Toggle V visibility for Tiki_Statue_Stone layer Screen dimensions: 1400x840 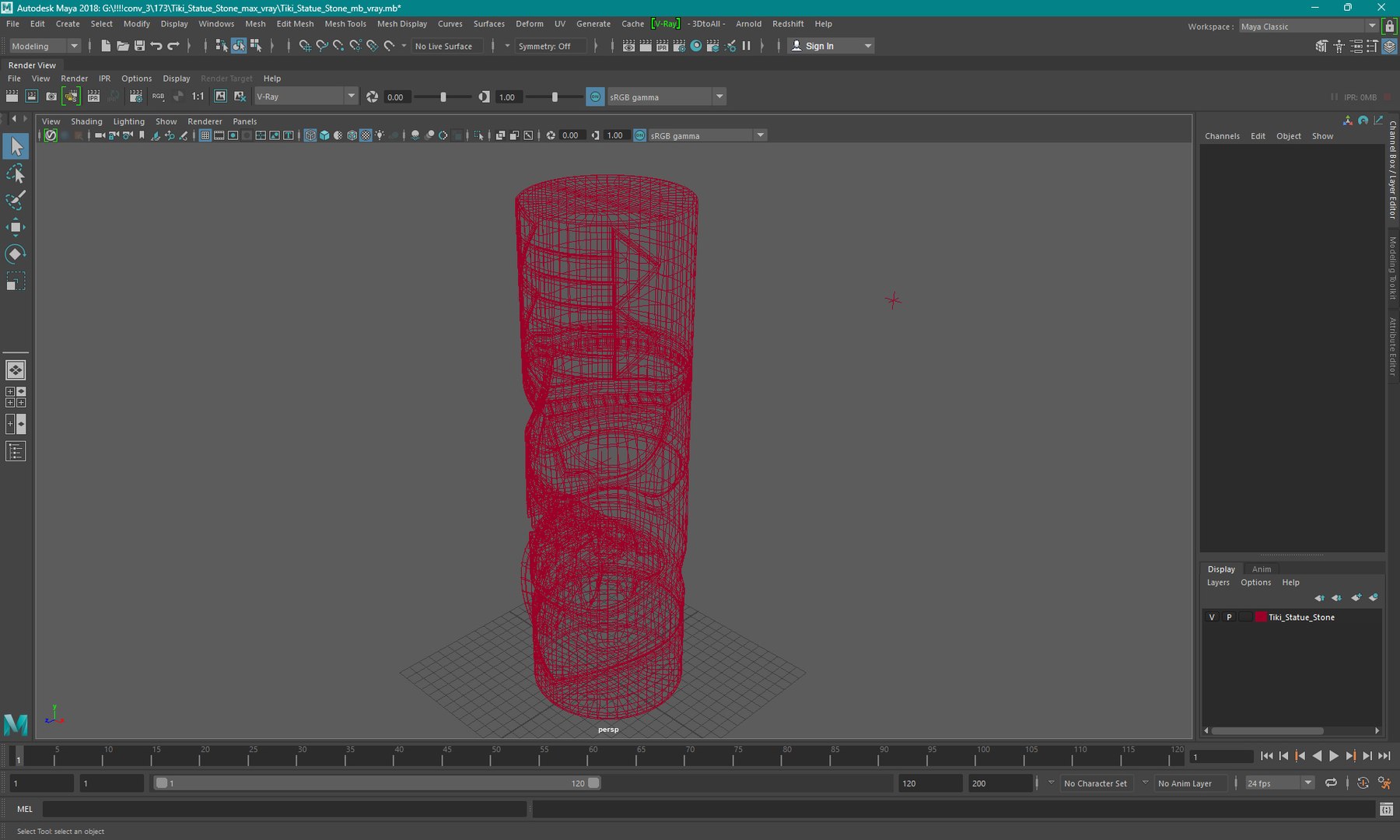1212,617
